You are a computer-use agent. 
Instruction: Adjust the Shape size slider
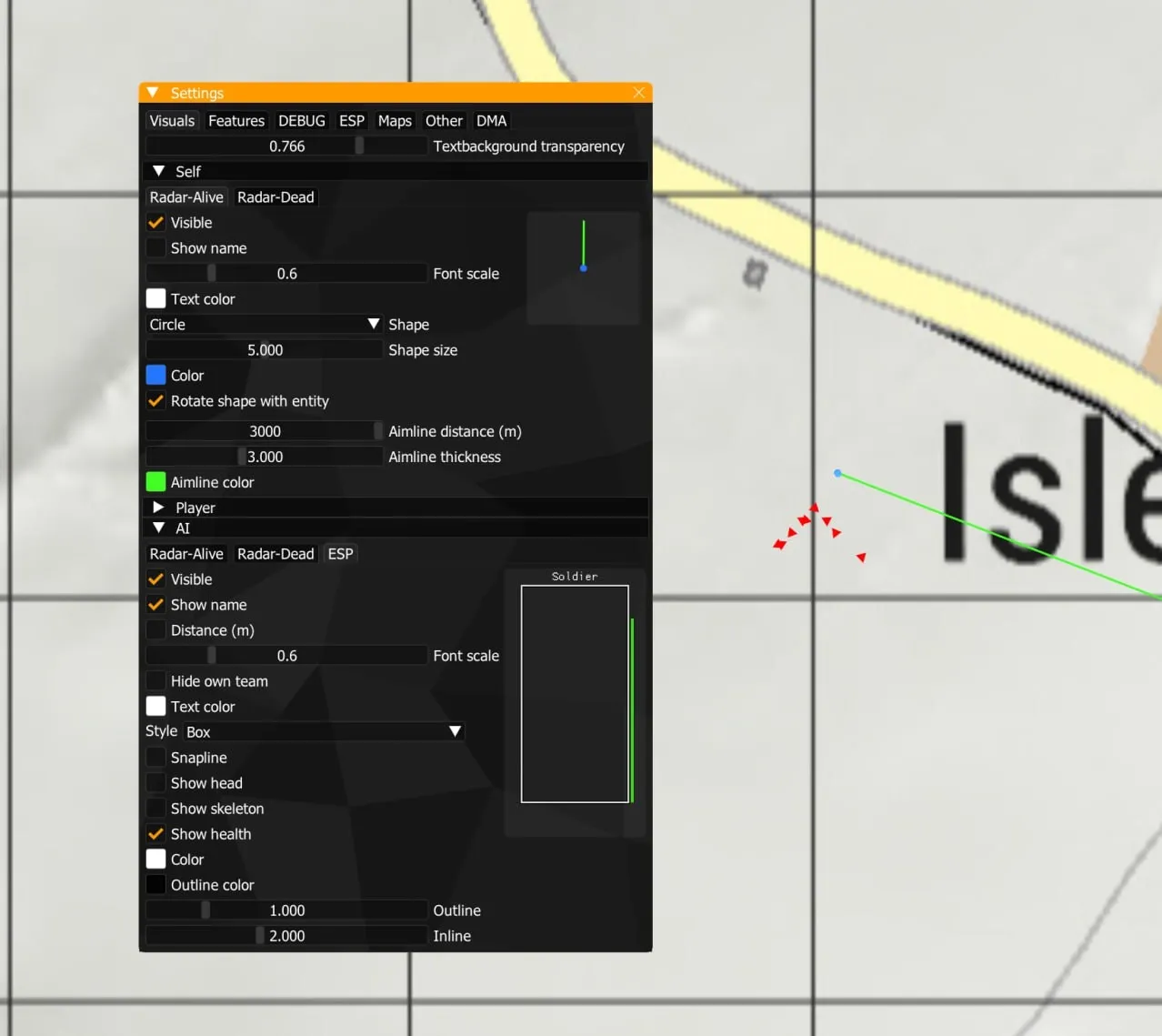pos(265,350)
